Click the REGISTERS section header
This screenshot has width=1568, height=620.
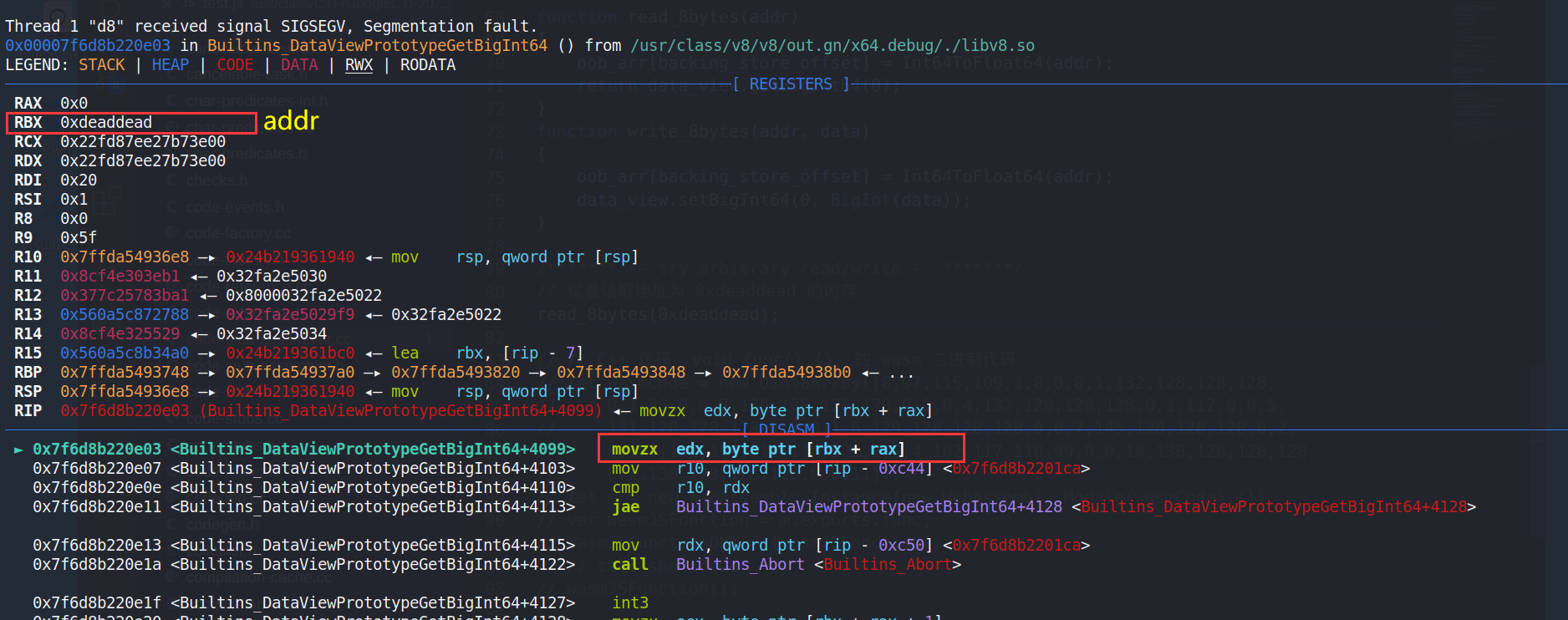pos(790,84)
